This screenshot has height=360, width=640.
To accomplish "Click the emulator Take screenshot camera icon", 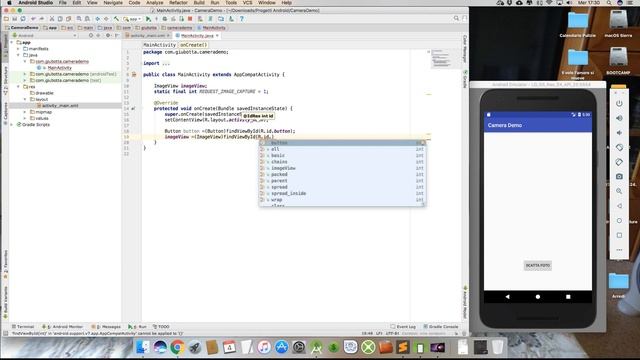I will tap(619, 176).
